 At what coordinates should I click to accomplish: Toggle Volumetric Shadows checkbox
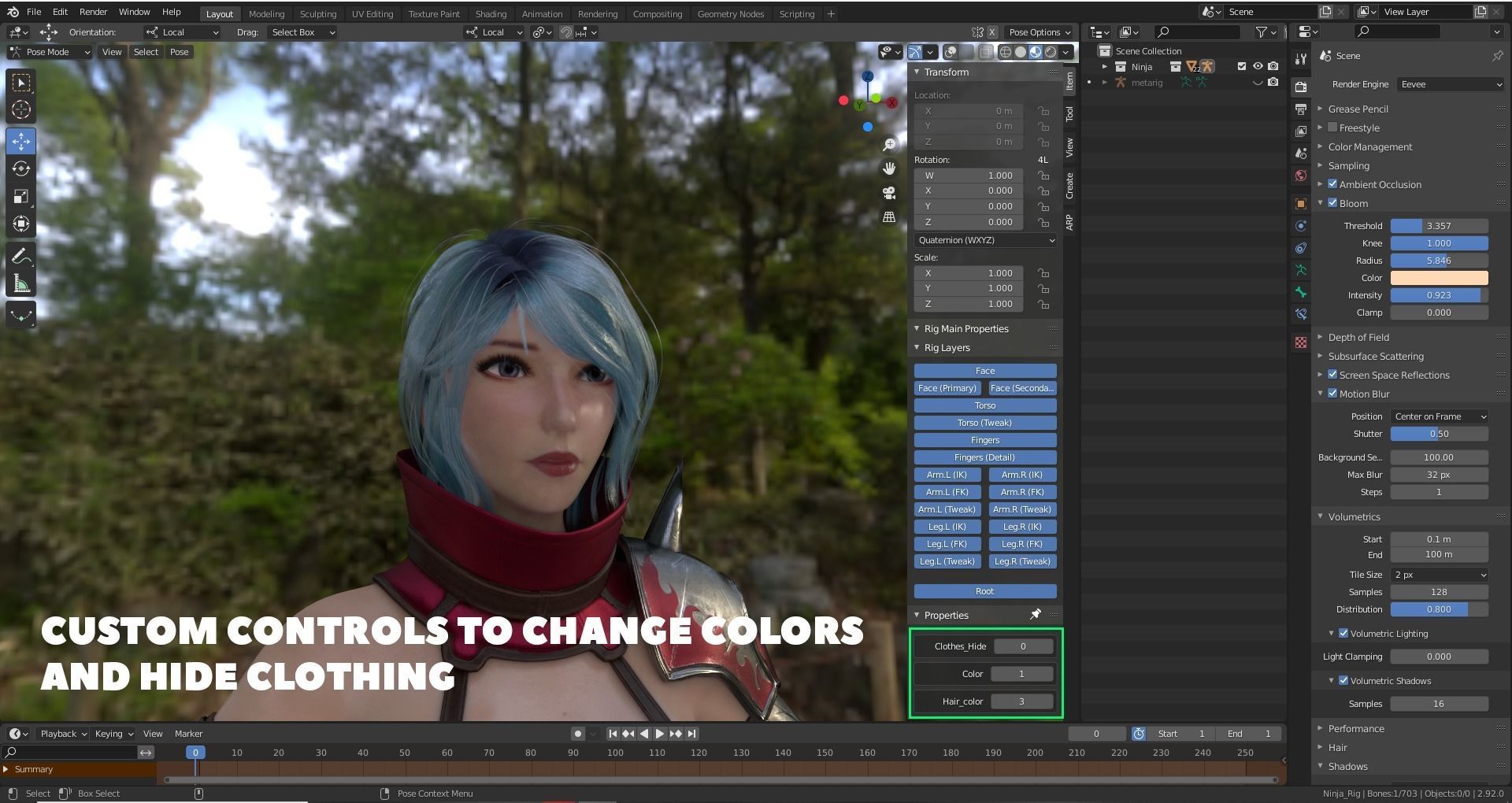[x=1343, y=680]
